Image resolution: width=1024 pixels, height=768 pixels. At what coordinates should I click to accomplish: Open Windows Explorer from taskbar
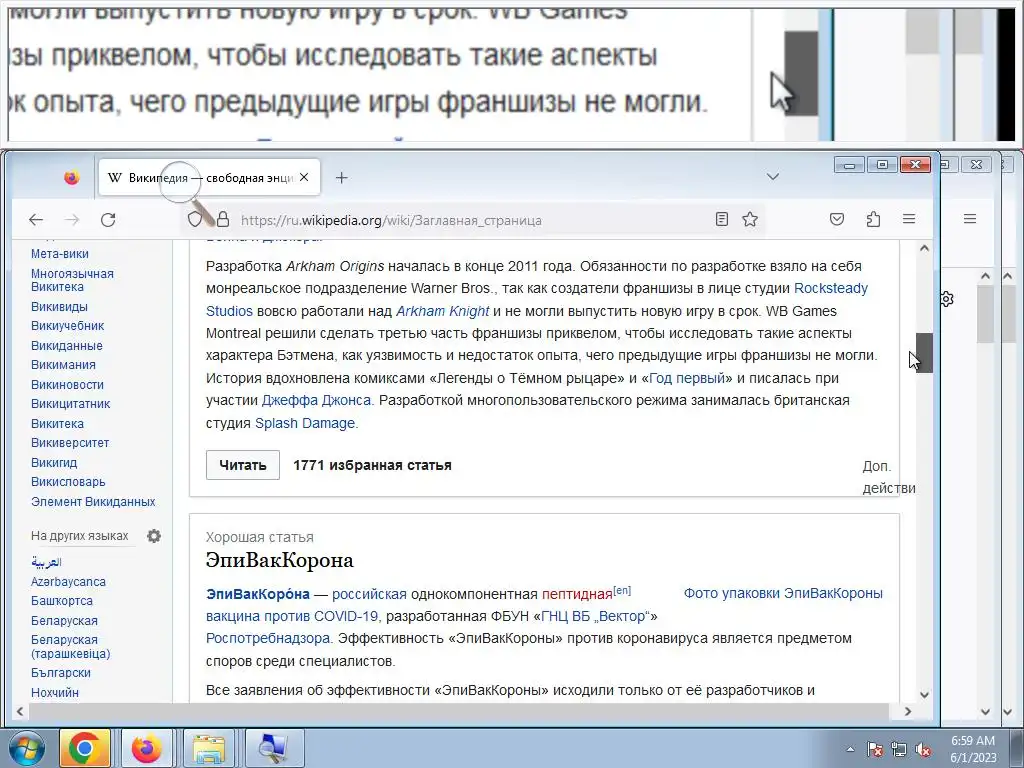208,748
